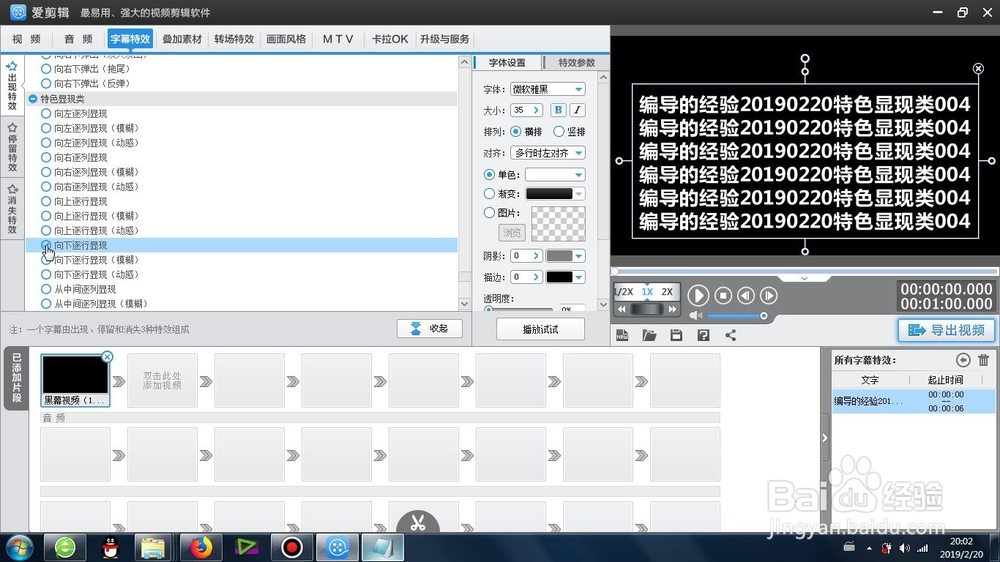Save the project with floppy disk icon
This screenshot has width=1000, height=562.
pos(676,336)
